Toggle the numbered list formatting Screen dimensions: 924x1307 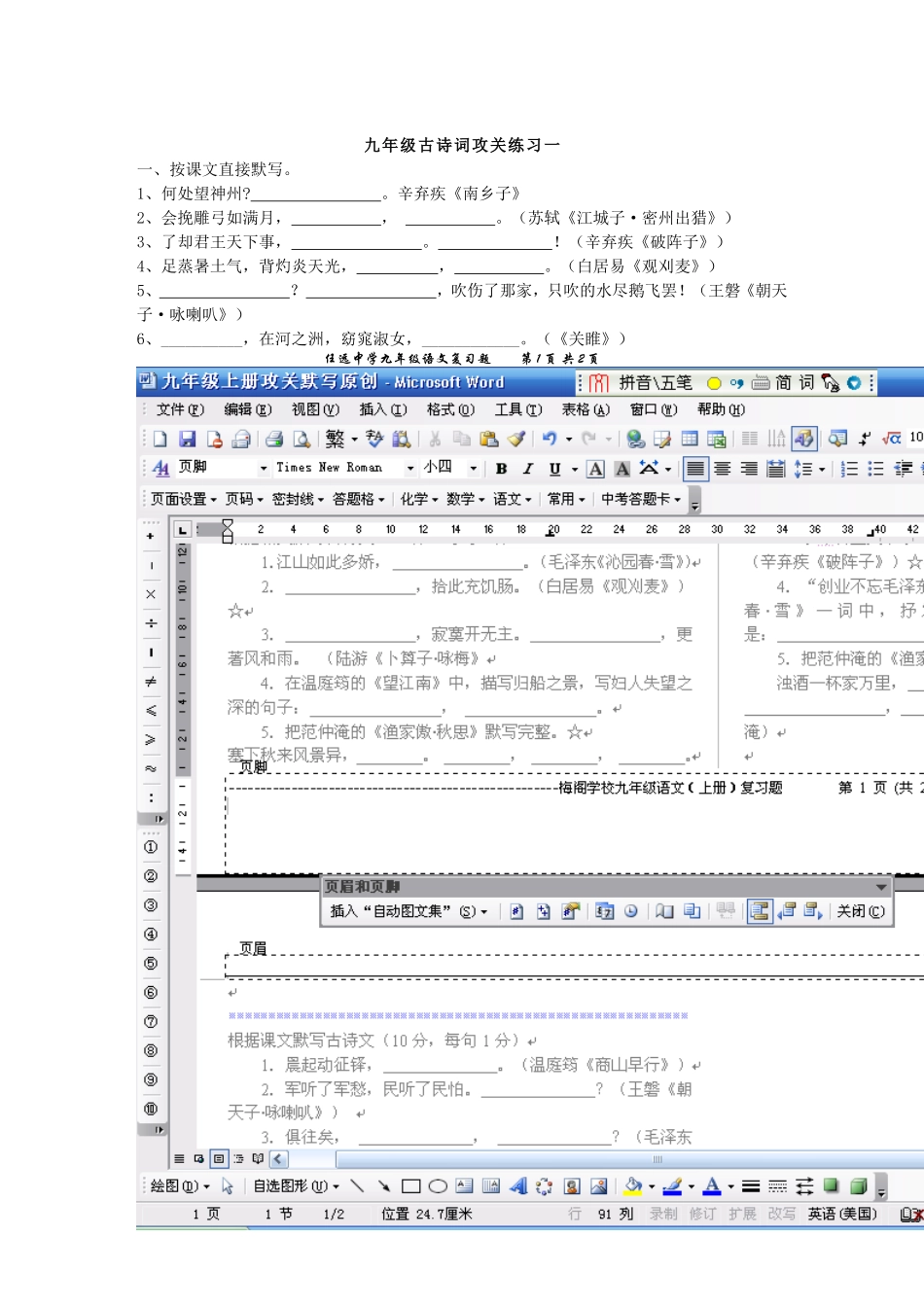tap(849, 469)
